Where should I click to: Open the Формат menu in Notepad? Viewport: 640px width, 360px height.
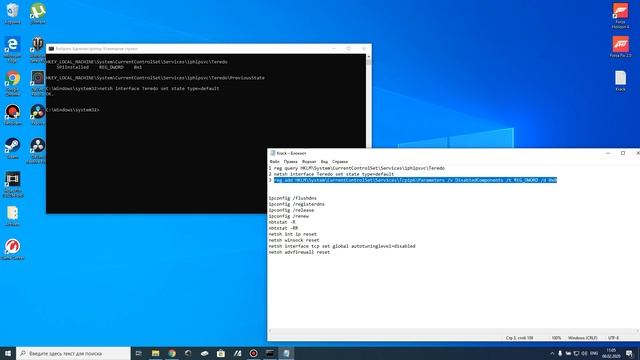click(309, 162)
